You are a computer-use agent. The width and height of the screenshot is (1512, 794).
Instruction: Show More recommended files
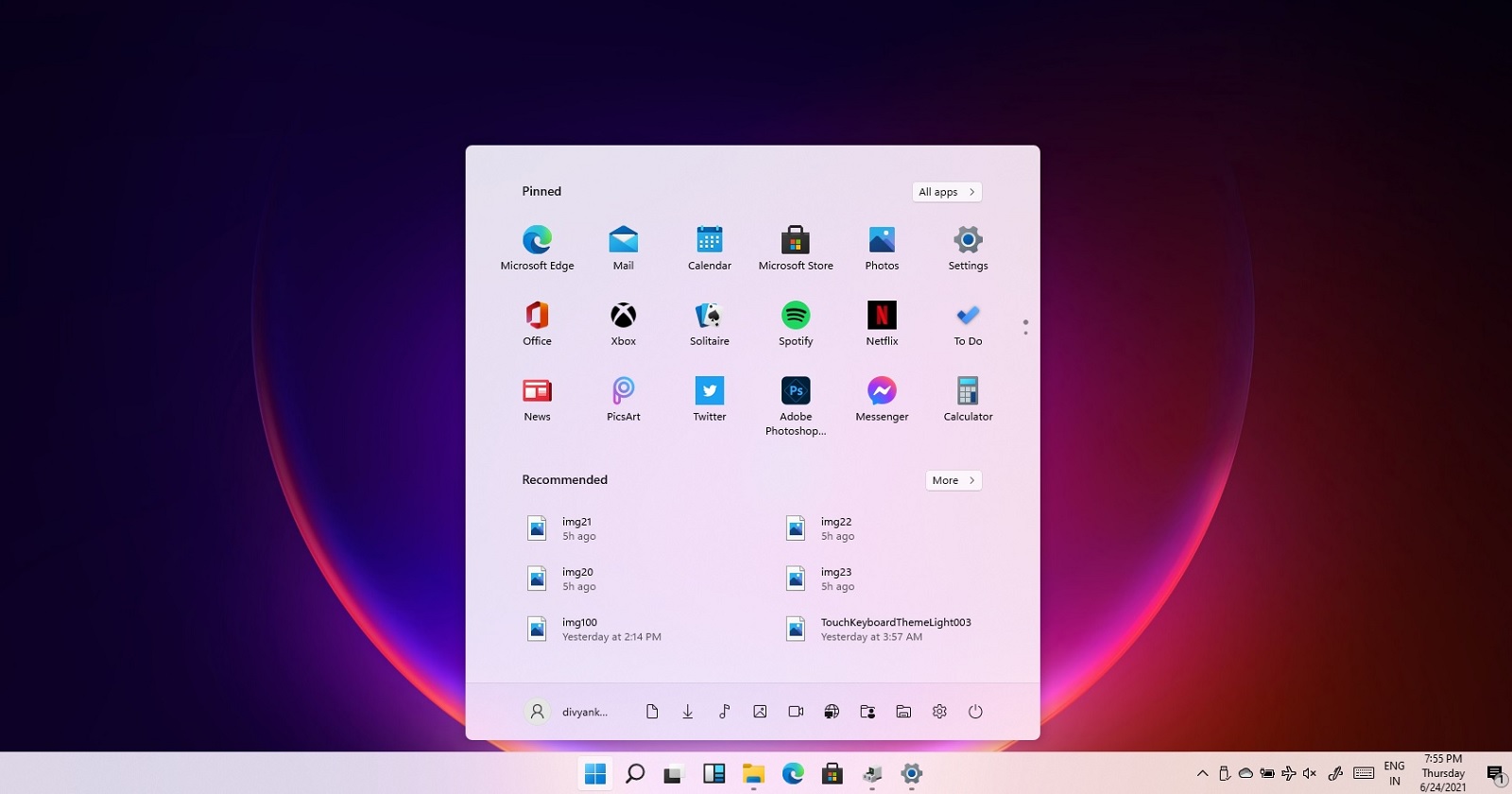pos(954,480)
